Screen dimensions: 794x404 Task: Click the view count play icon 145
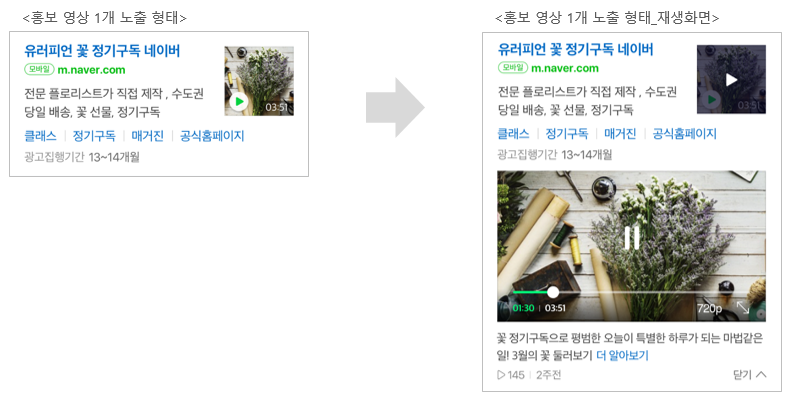pyautogui.click(x=510, y=375)
